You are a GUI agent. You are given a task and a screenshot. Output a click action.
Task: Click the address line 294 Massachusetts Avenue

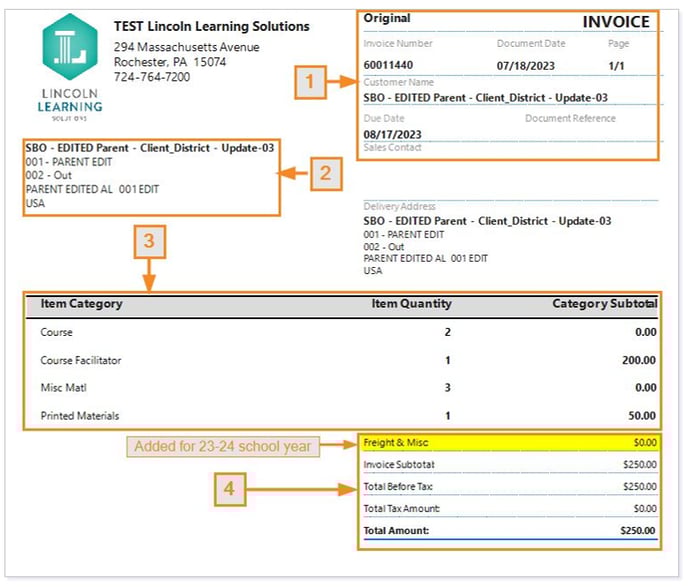(186, 47)
